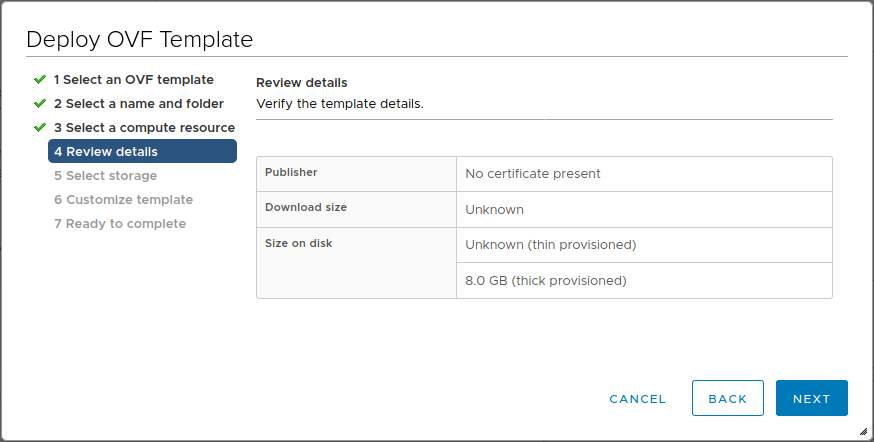874x442 pixels.
Task: Open step 6 Customize template
Action: (123, 199)
